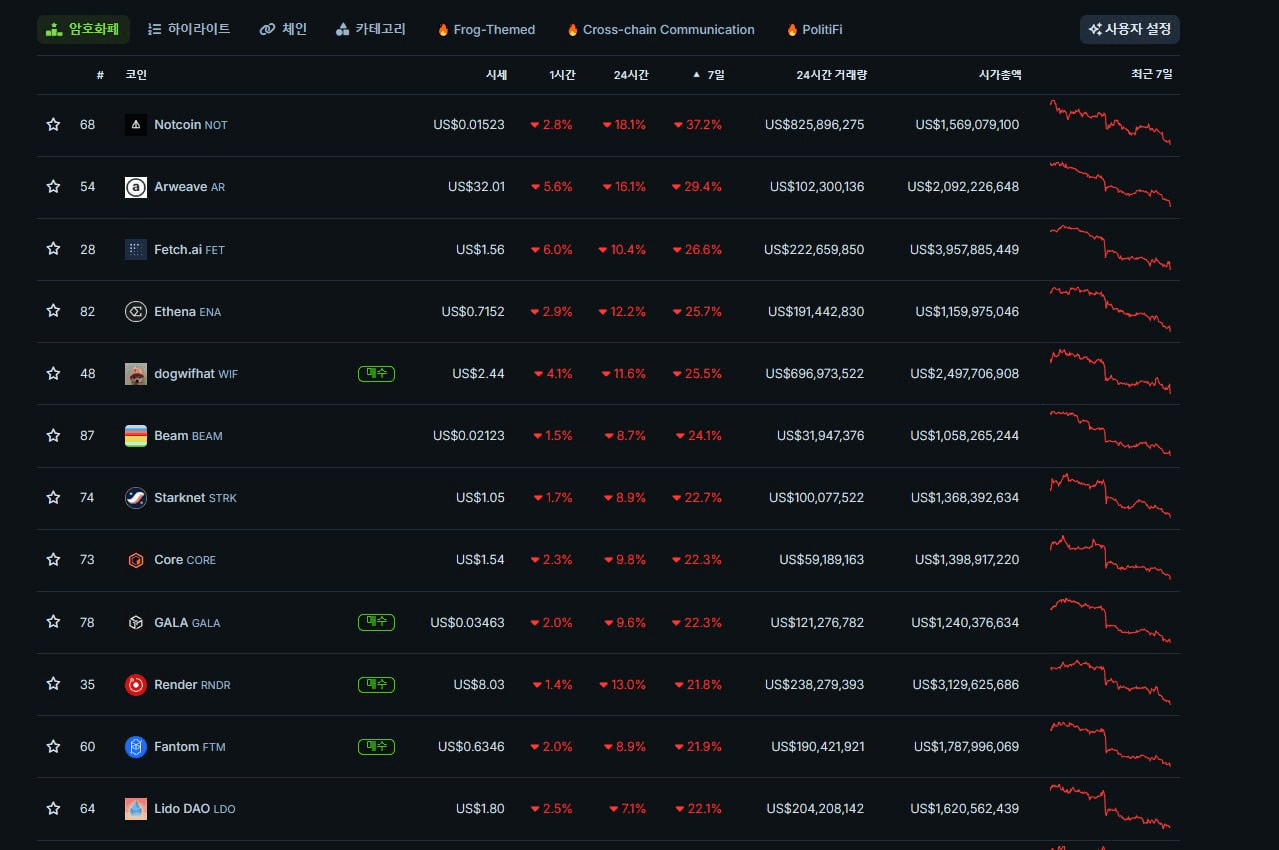Toggle the watchlist star for GALA
The image size is (1279, 850).
(x=53, y=622)
